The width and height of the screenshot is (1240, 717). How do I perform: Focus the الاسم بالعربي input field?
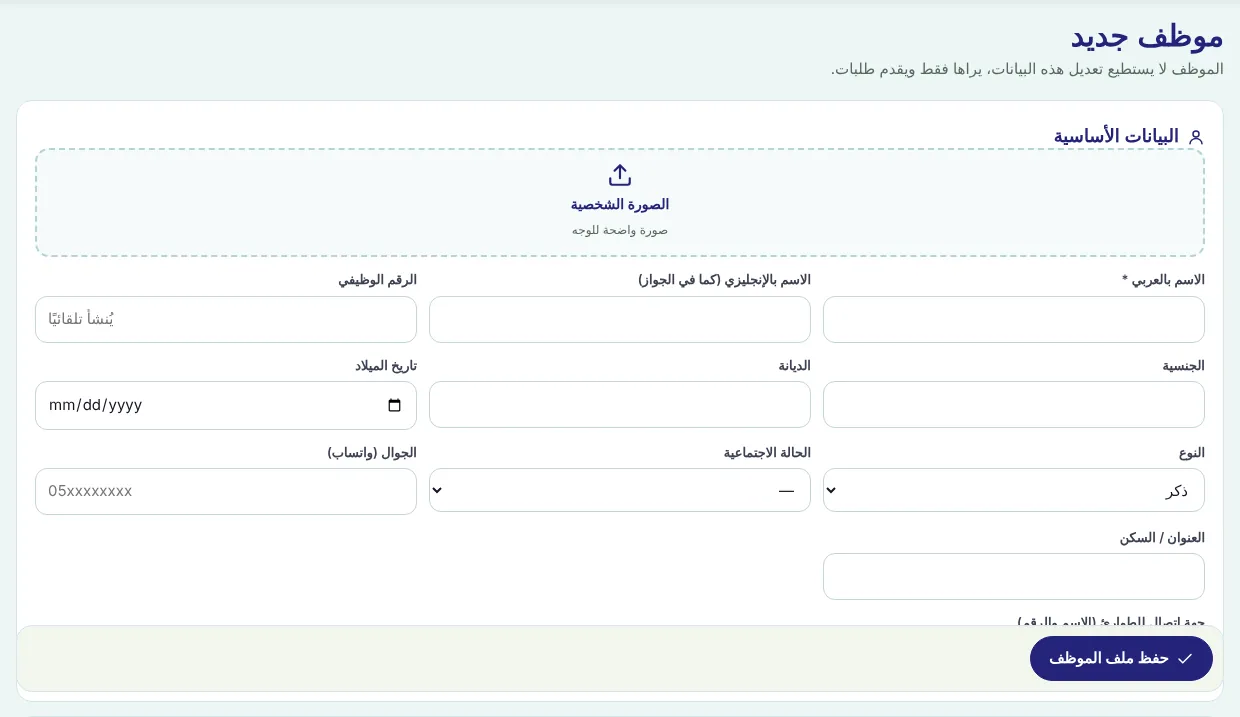coord(1013,319)
